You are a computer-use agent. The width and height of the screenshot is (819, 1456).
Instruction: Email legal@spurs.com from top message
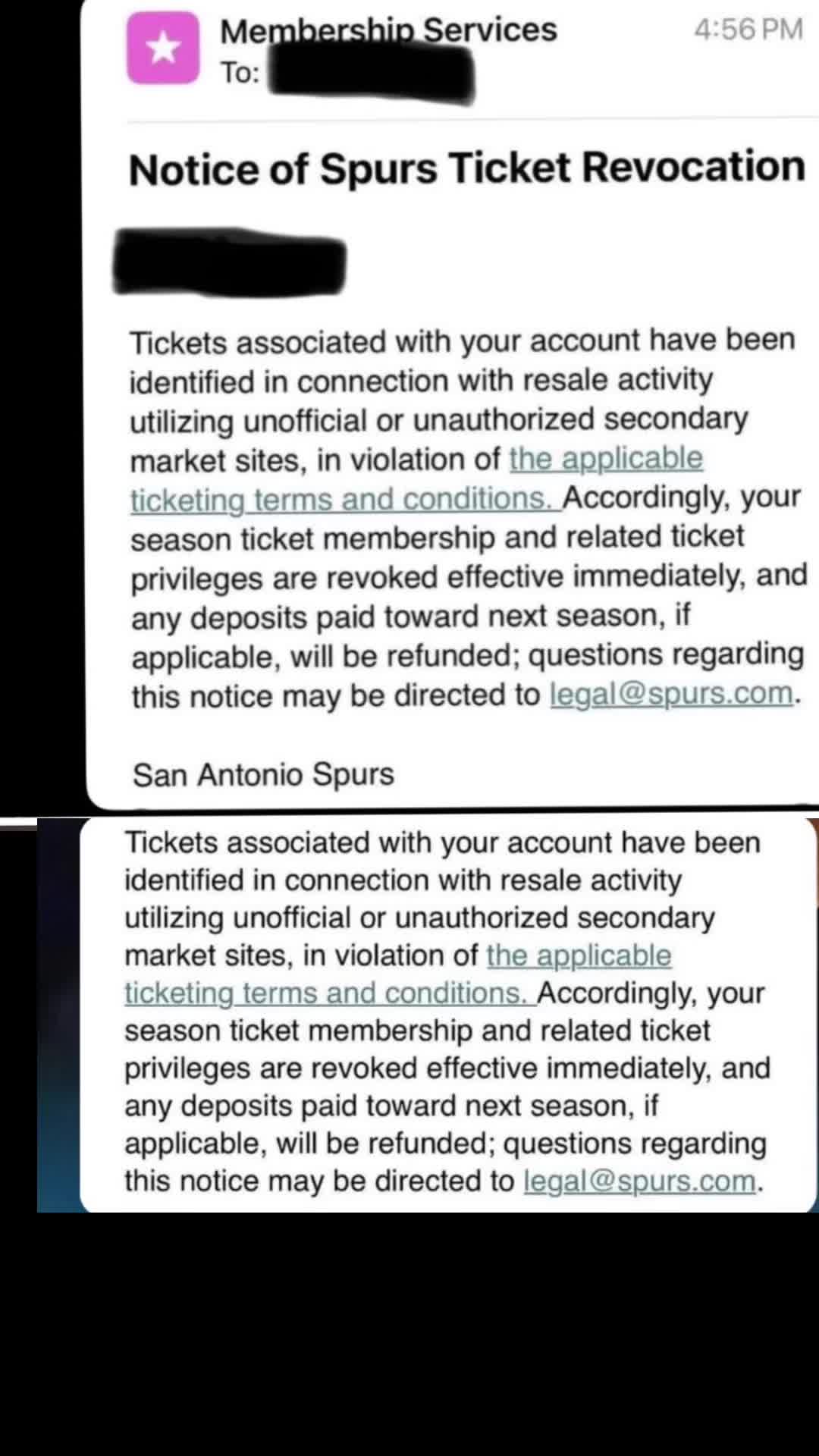point(672,694)
